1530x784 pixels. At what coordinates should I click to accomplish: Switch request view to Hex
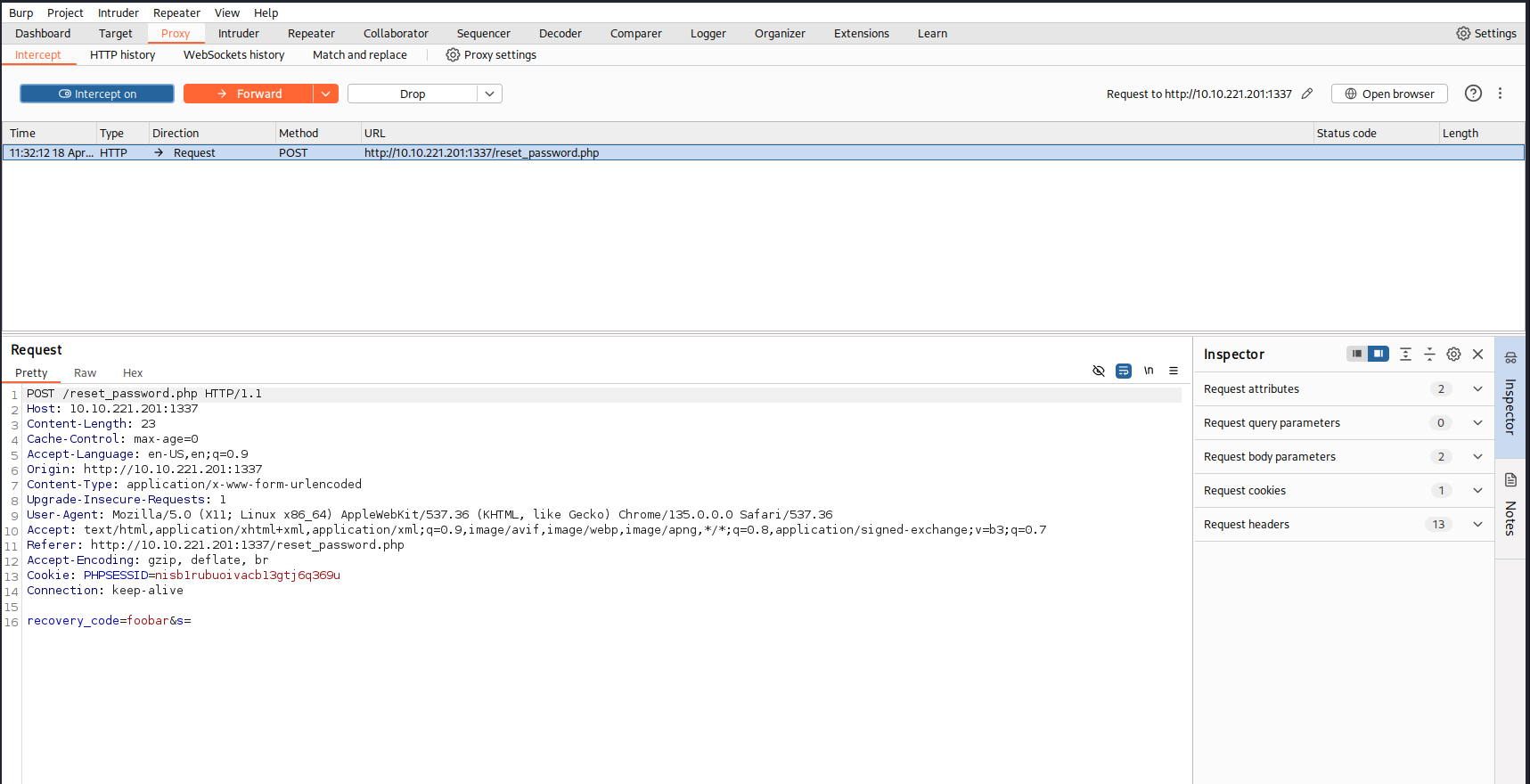pos(133,372)
